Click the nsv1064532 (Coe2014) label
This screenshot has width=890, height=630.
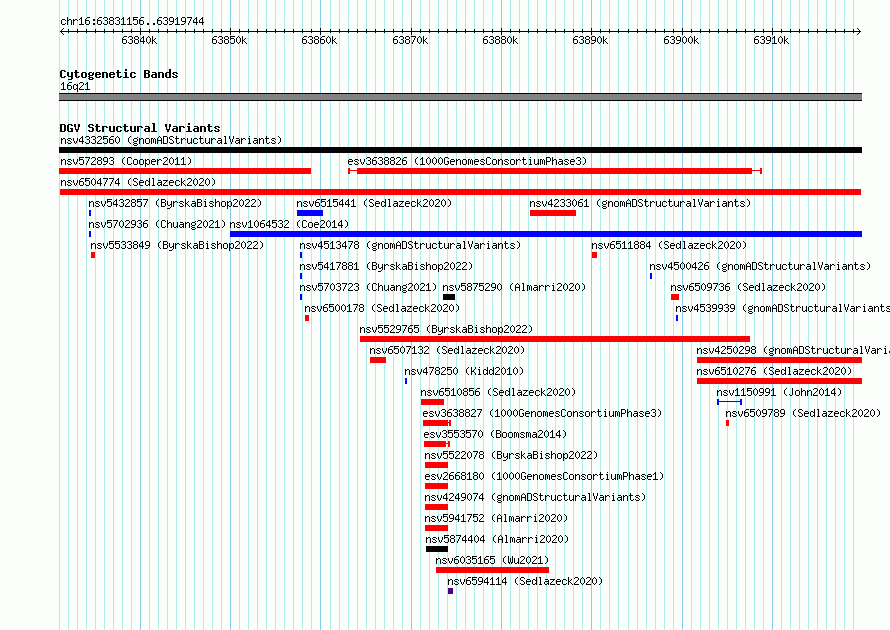(x=289, y=224)
